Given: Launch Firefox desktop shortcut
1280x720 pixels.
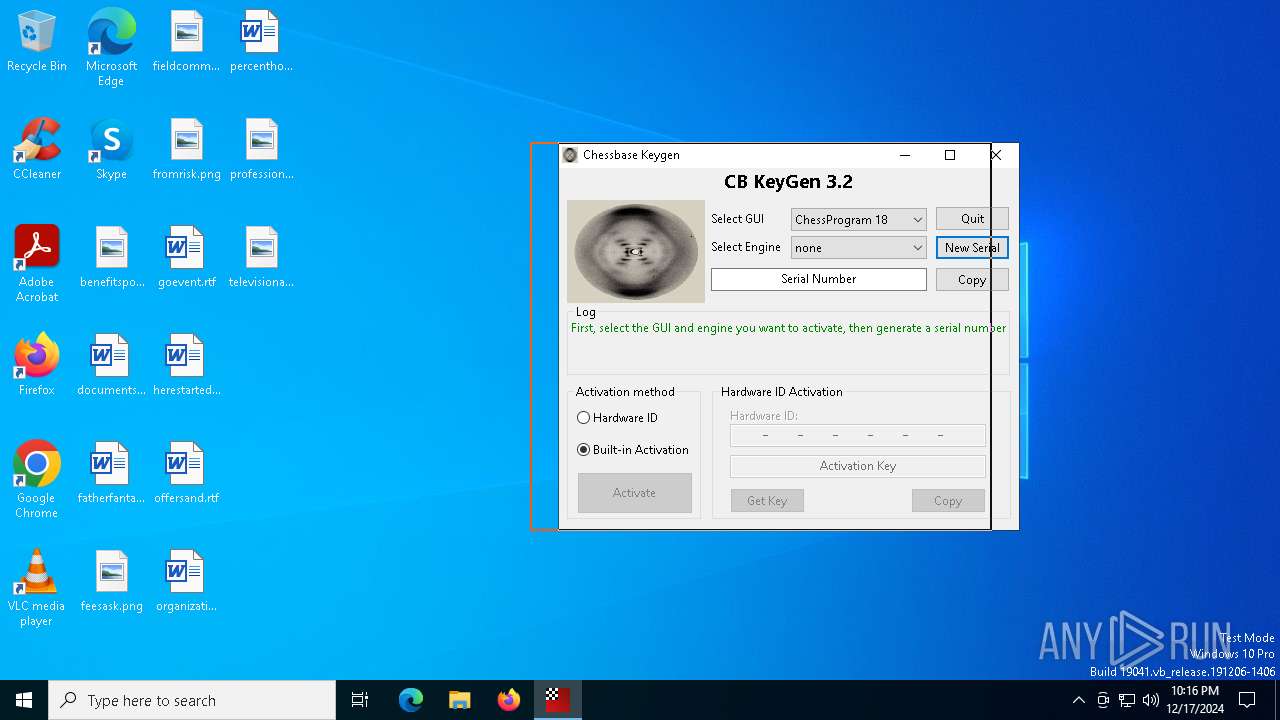Looking at the screenshot, I should 37,365.
